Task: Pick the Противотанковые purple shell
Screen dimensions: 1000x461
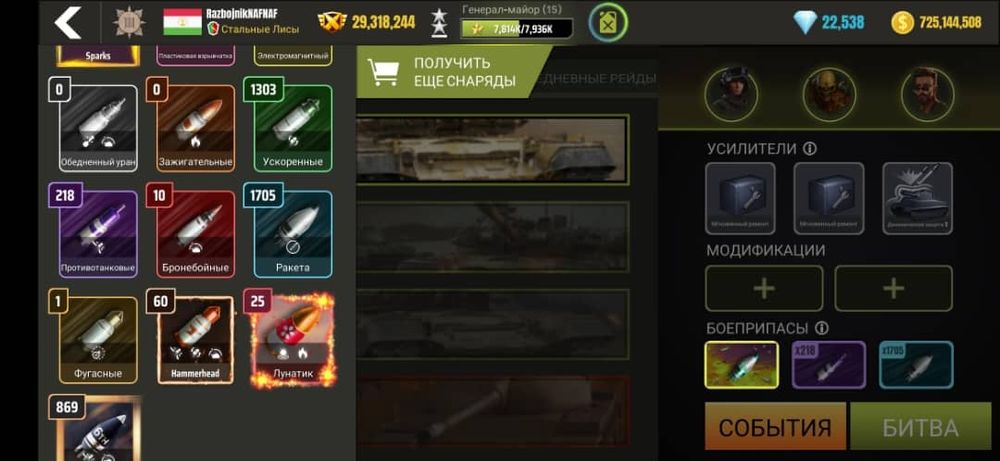Action: point(98,235)
